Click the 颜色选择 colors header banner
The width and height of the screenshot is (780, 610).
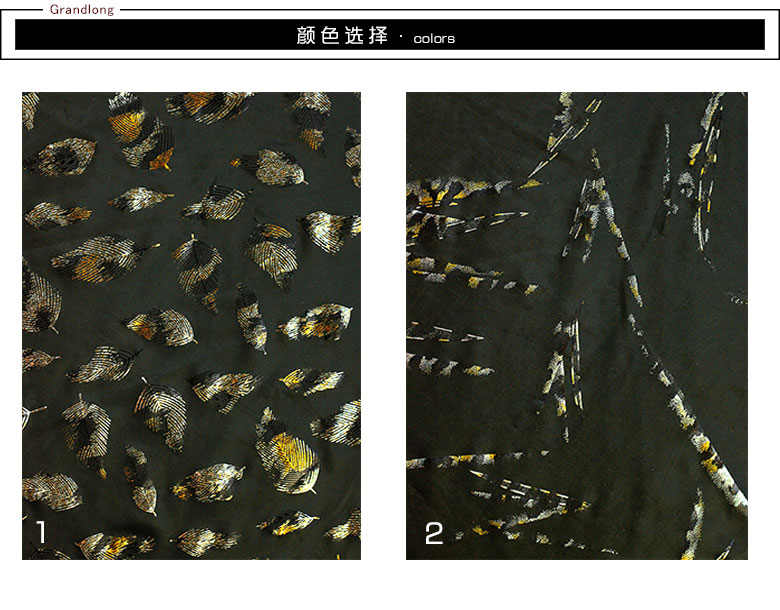click(x=390, y=35)
